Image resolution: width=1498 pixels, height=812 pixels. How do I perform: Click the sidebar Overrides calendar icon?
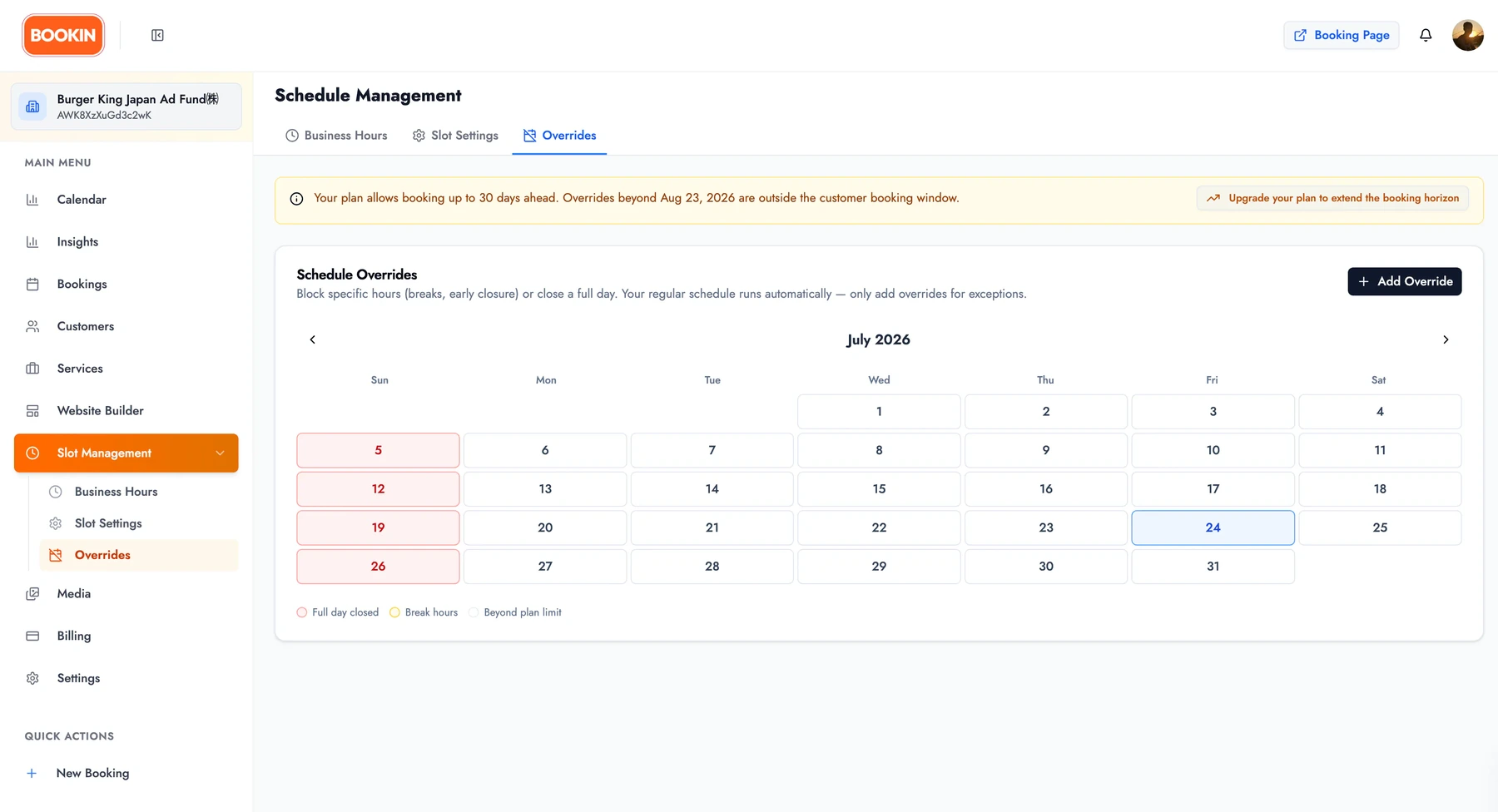(x=56, y=555)
